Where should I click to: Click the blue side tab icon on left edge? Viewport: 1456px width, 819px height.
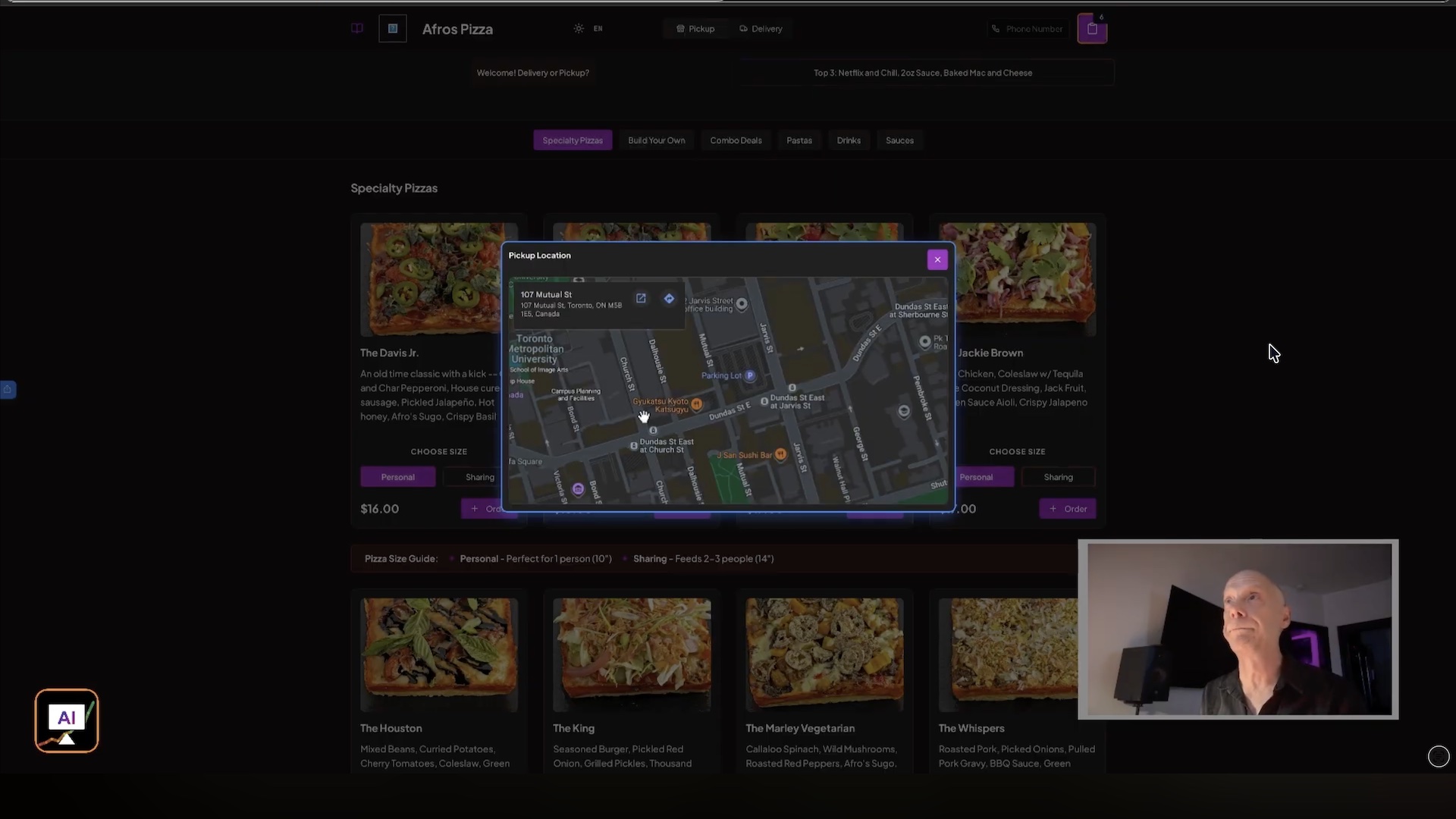point(8,390)
